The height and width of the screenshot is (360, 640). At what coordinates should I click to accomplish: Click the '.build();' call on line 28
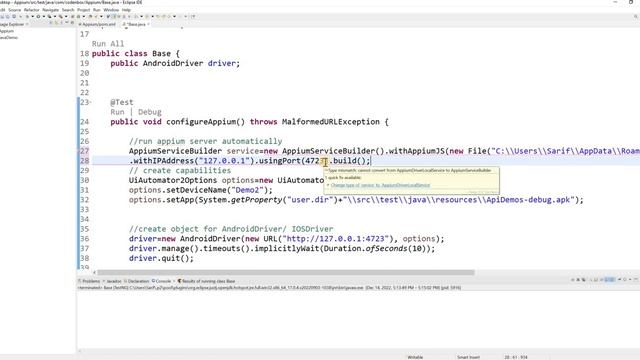349,160
